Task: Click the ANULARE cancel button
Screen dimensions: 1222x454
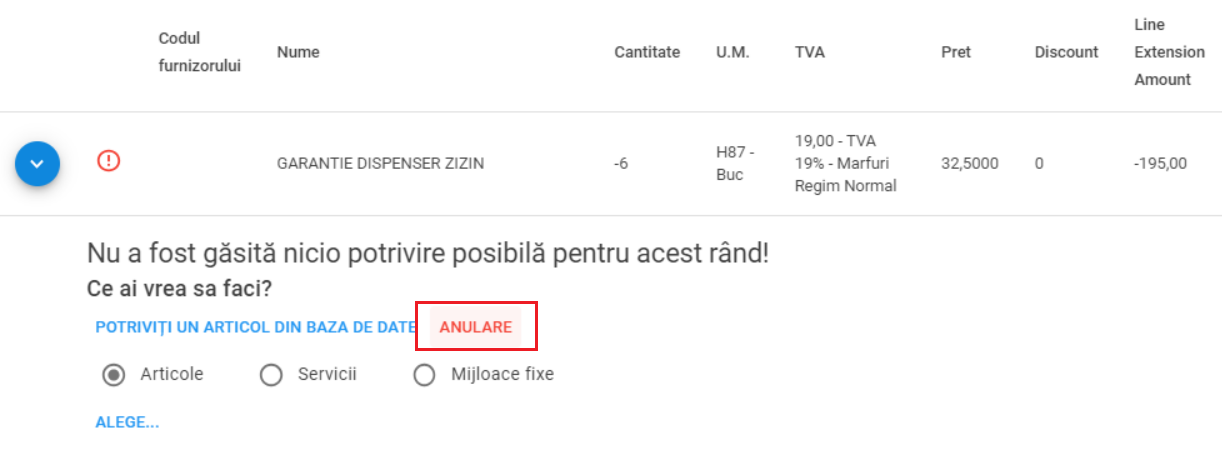Action: tap(476, 327)
